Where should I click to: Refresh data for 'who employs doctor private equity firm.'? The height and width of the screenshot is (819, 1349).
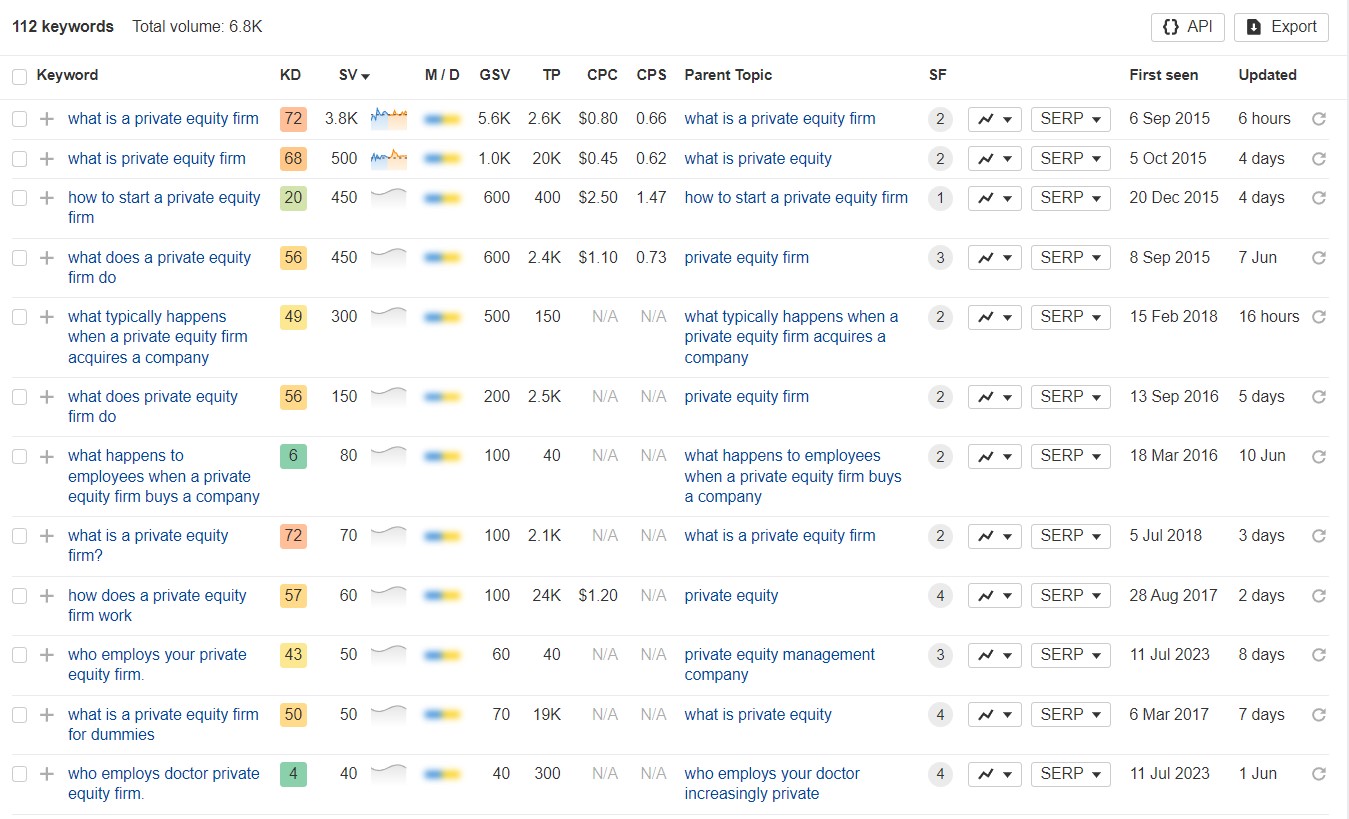[x=1318, y=774]
